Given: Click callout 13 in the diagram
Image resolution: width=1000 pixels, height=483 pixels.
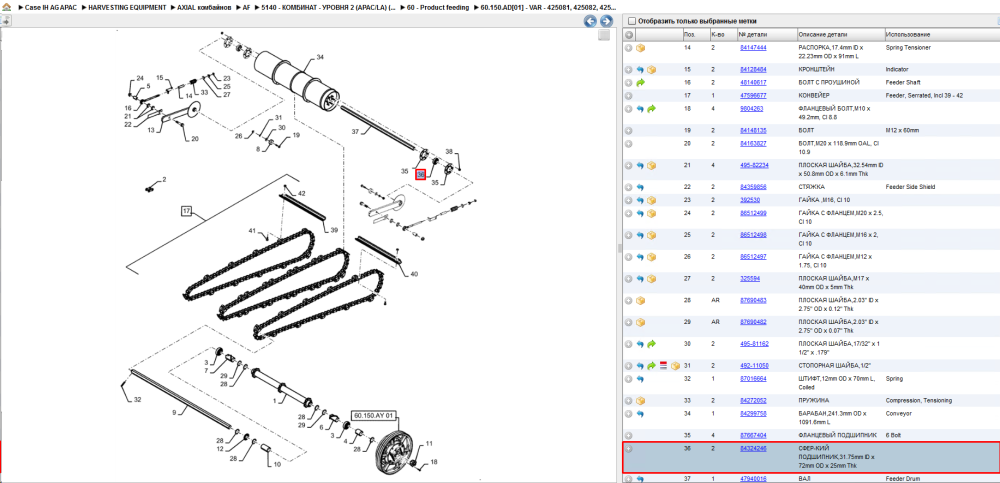Looking at the screenshot, I should coord(151,130).
